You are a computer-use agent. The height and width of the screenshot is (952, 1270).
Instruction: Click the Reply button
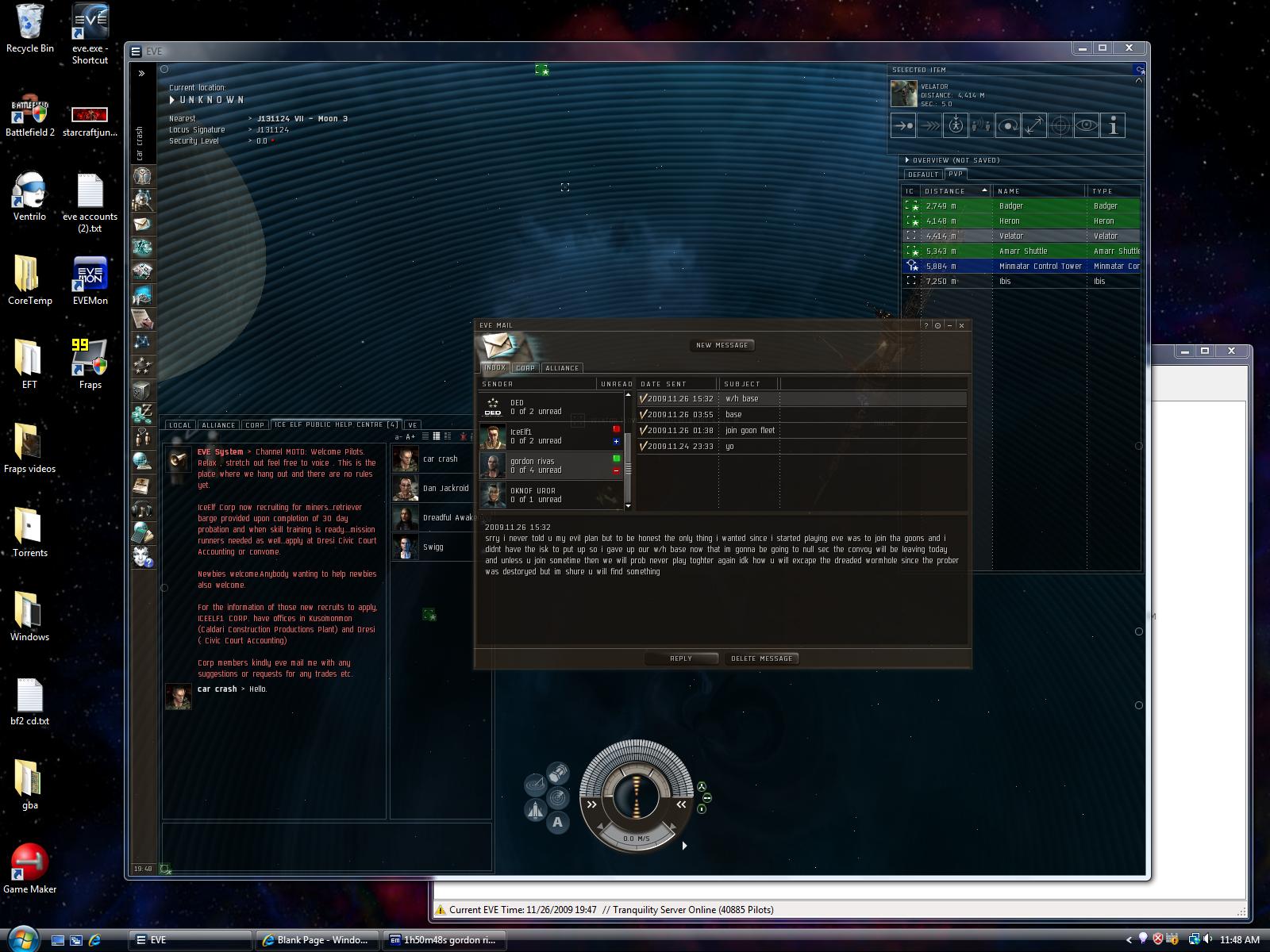[681, 658]
